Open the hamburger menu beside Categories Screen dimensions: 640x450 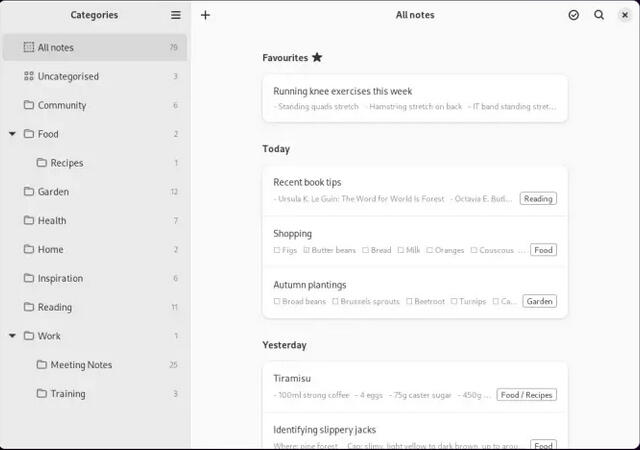[176, 15]
